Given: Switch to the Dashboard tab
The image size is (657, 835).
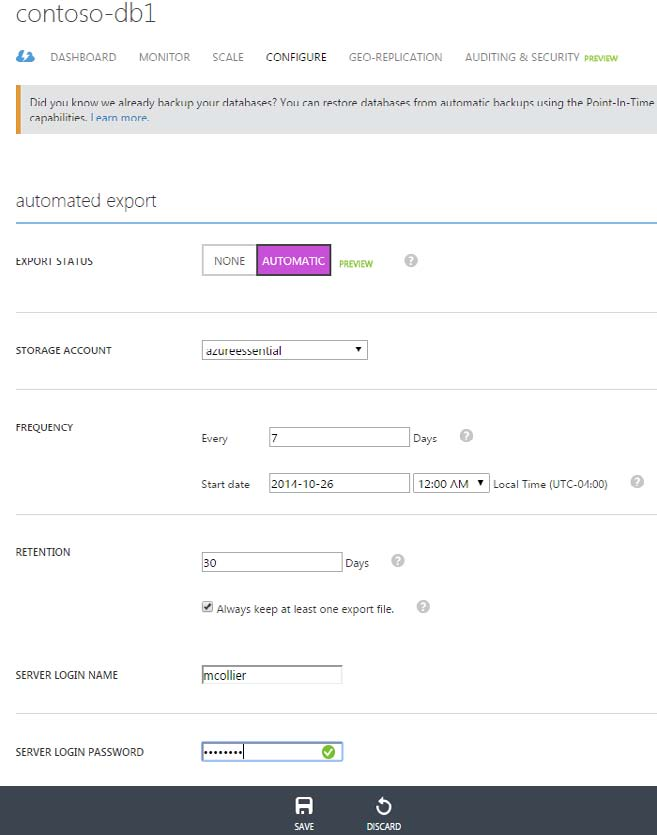Looking at the screenshot, I should pyautogui.click(x=83, y=57).
